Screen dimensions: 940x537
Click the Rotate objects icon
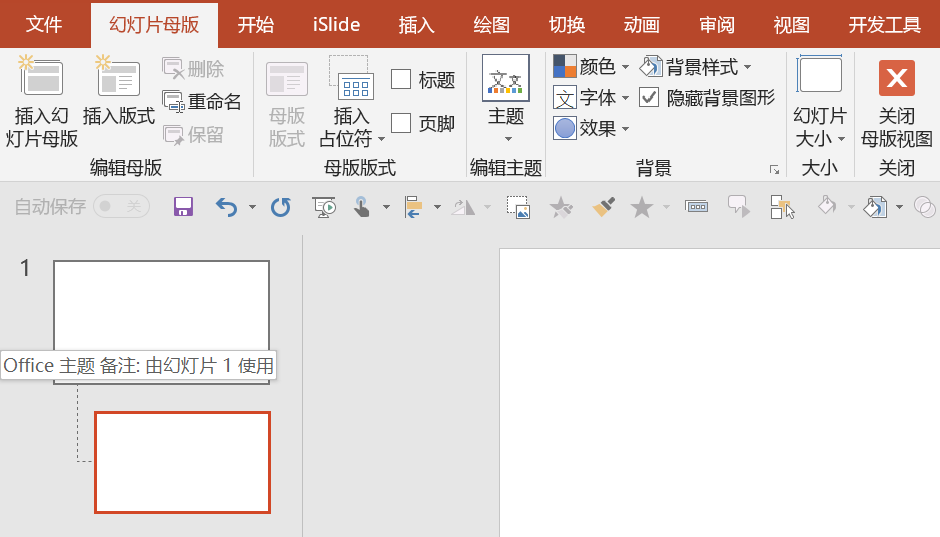click(x=463, y=207)
